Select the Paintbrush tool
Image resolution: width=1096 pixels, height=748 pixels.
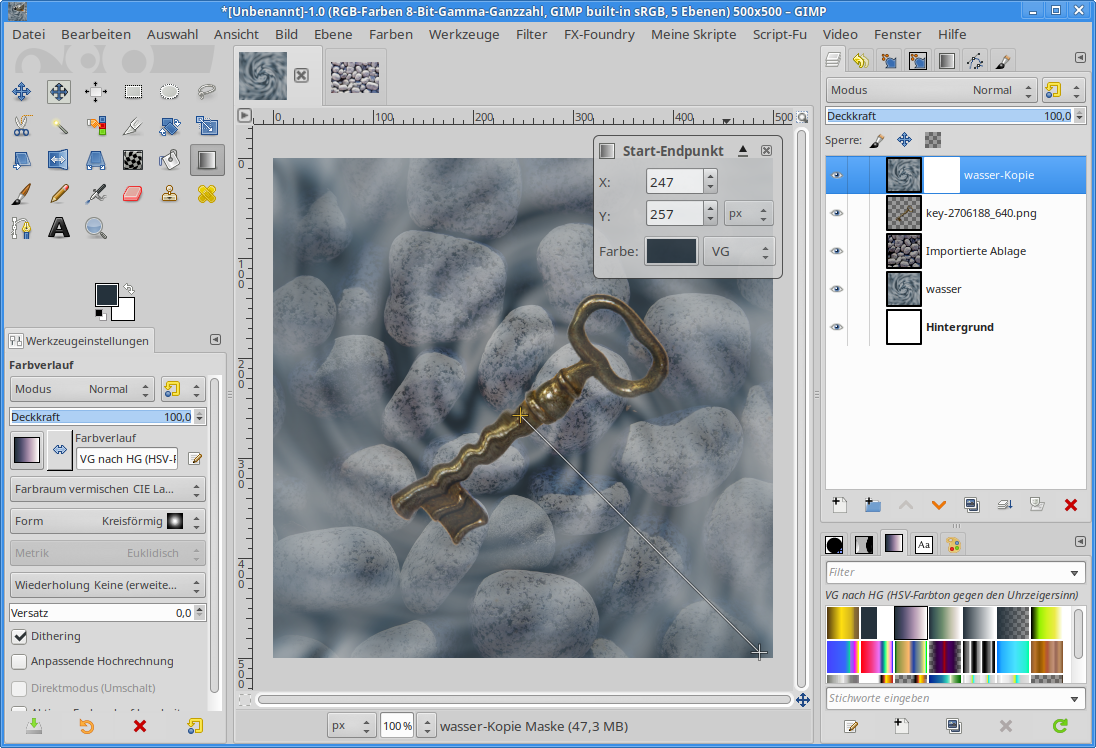pyautogui.click(x=22, y=194)
